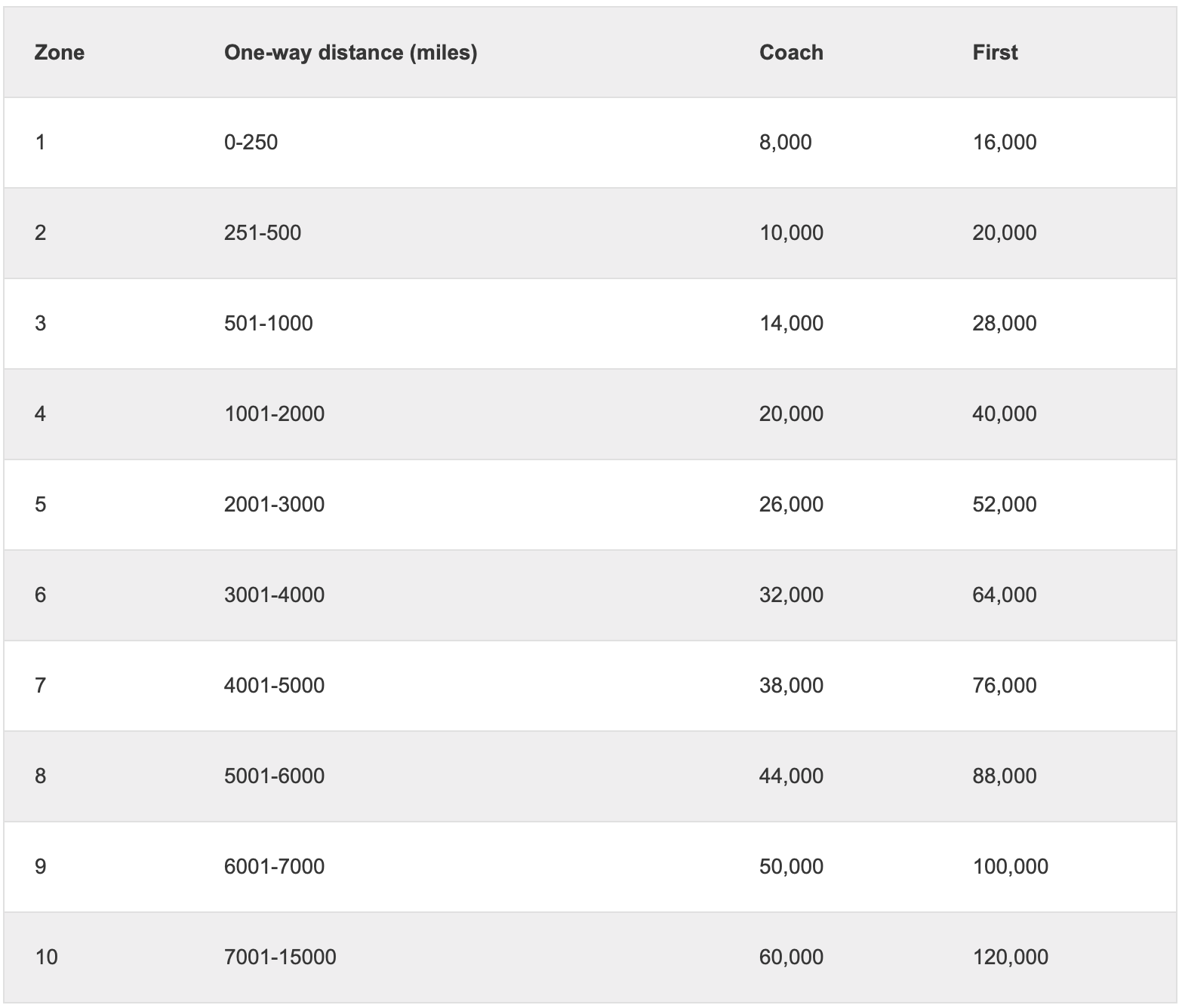Image resolution: width=1182 pixels, height=1008 pixels.
Task: Click the 32,000 Coach value
Action: click(x=791, y=595)
